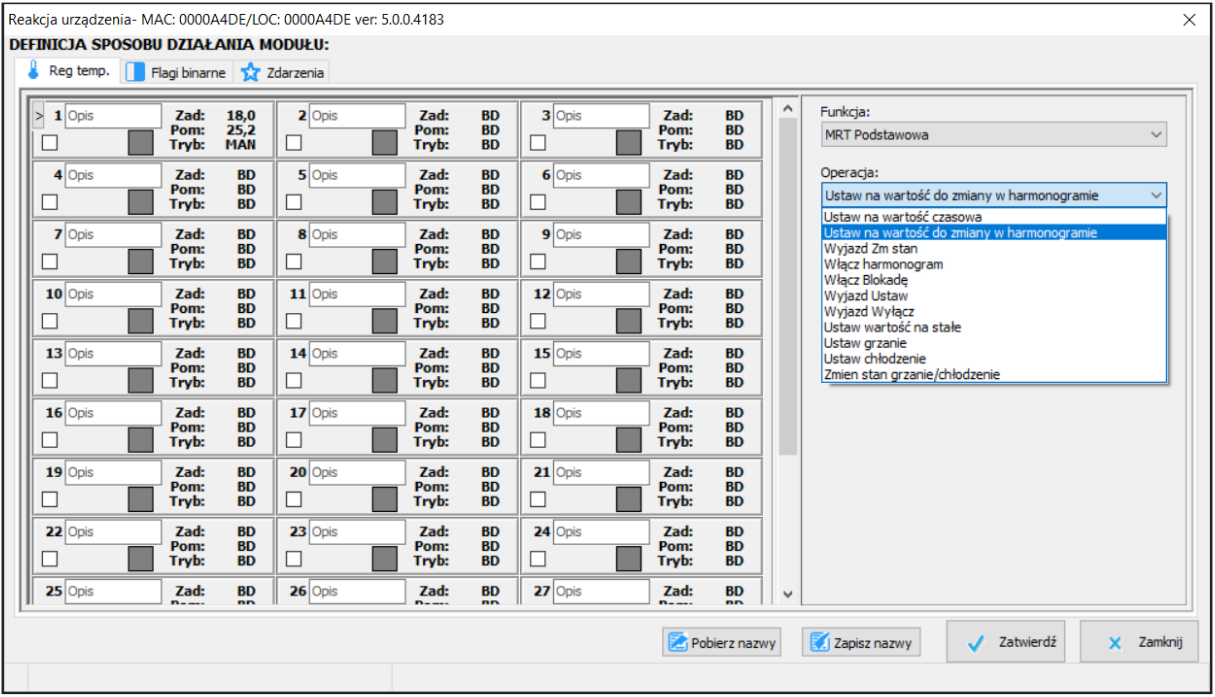Switch to the Flagi binarne tab
Image resolution: width=1215 pixels, height=697 pixels.
coord(179,73)
